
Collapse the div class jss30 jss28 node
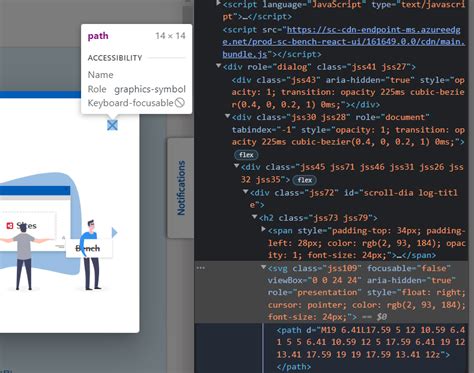[228, 116]
